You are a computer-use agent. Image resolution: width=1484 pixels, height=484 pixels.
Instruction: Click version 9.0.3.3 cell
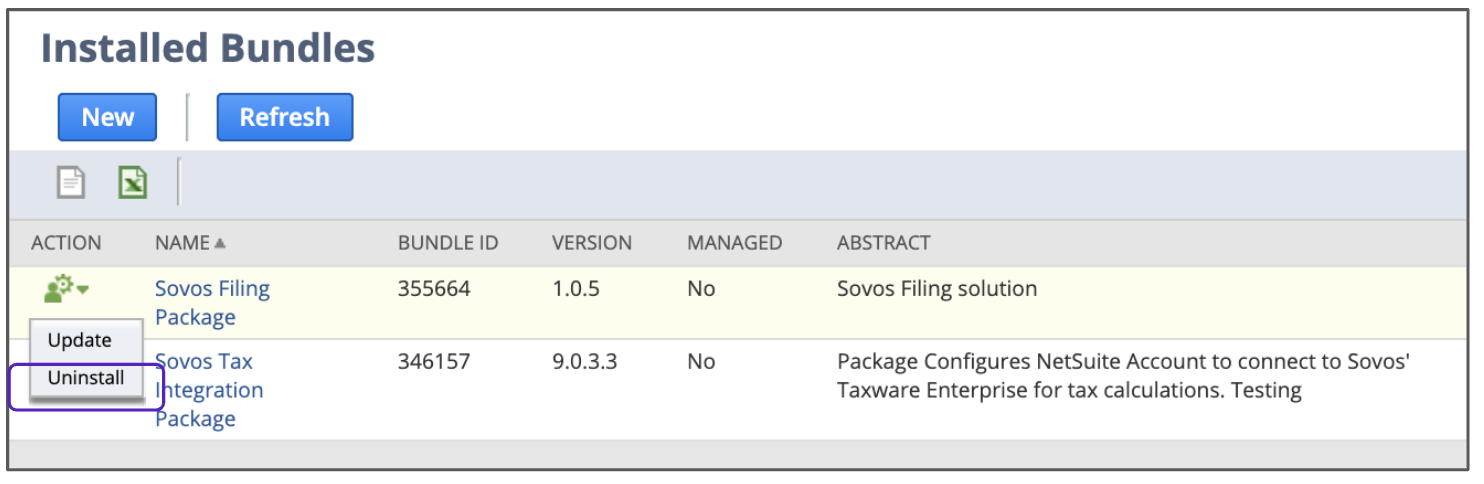585,361
